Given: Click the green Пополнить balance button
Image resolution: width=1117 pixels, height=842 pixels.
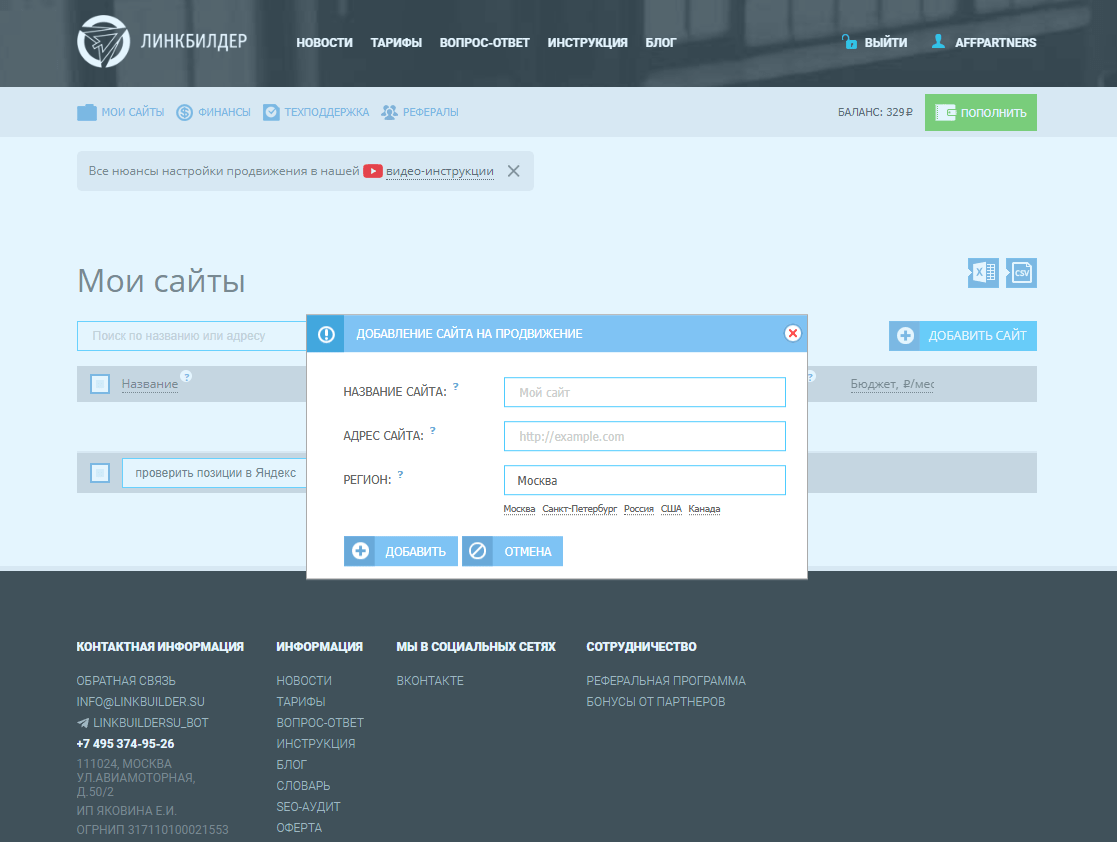Looking at the screenshot, I should 980,113.
